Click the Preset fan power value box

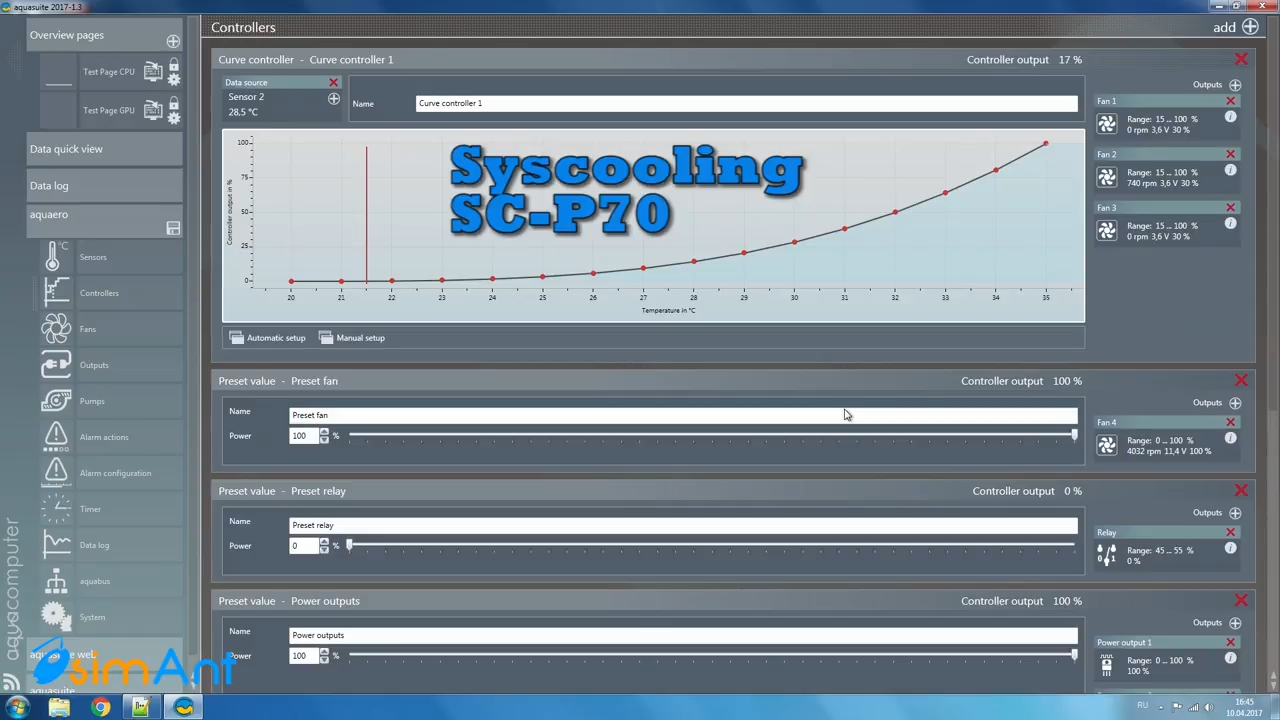tap(303, 436)
